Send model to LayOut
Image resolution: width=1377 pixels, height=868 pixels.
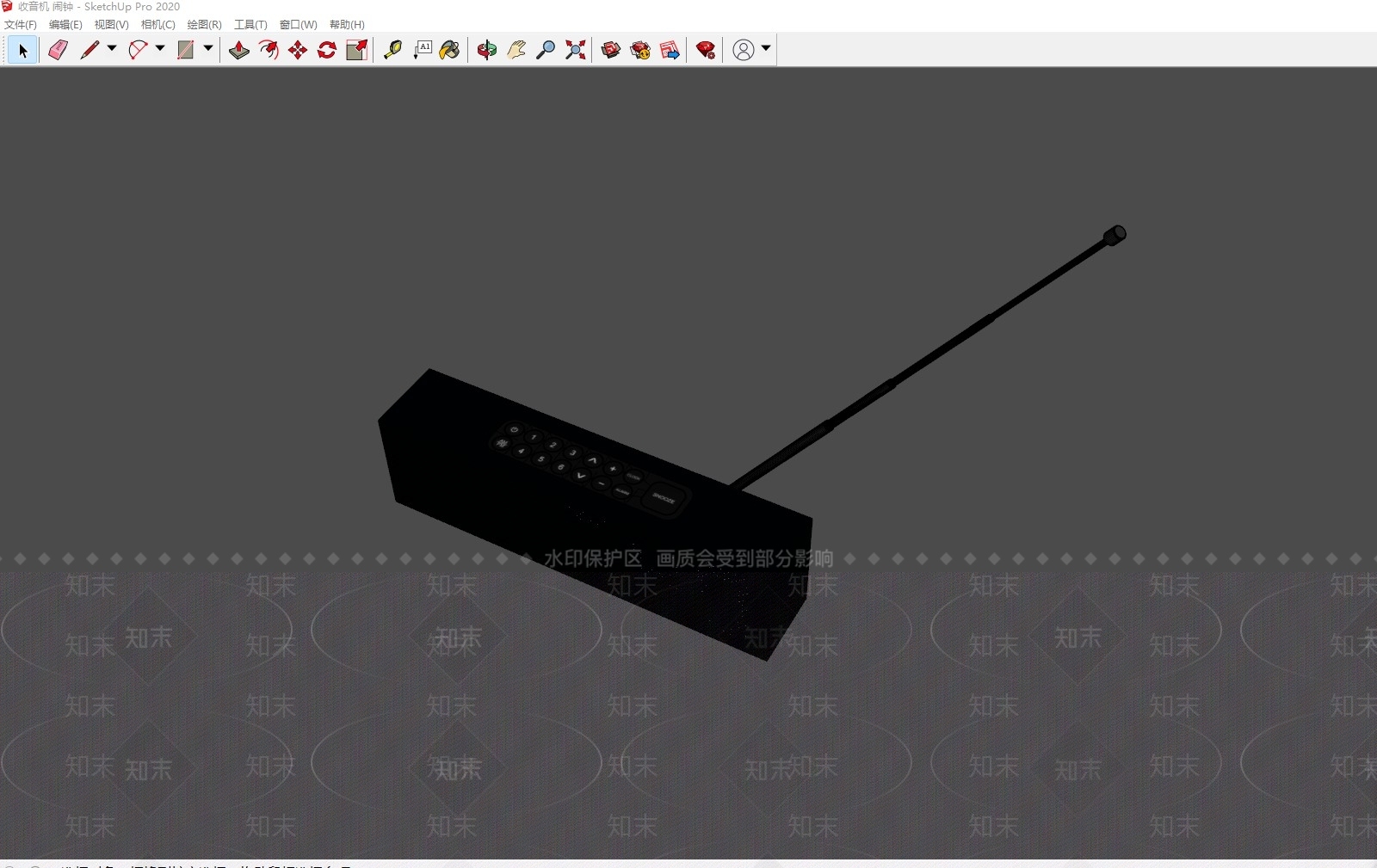pos(670,50)
